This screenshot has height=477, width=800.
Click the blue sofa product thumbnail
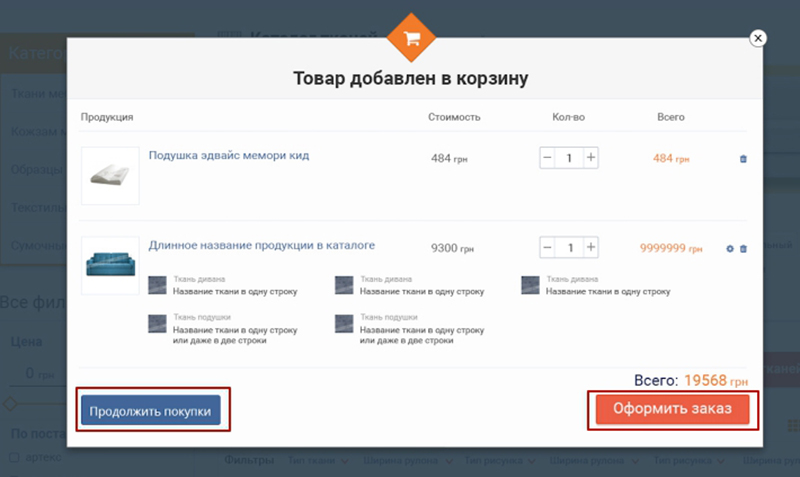coord(110,263)
